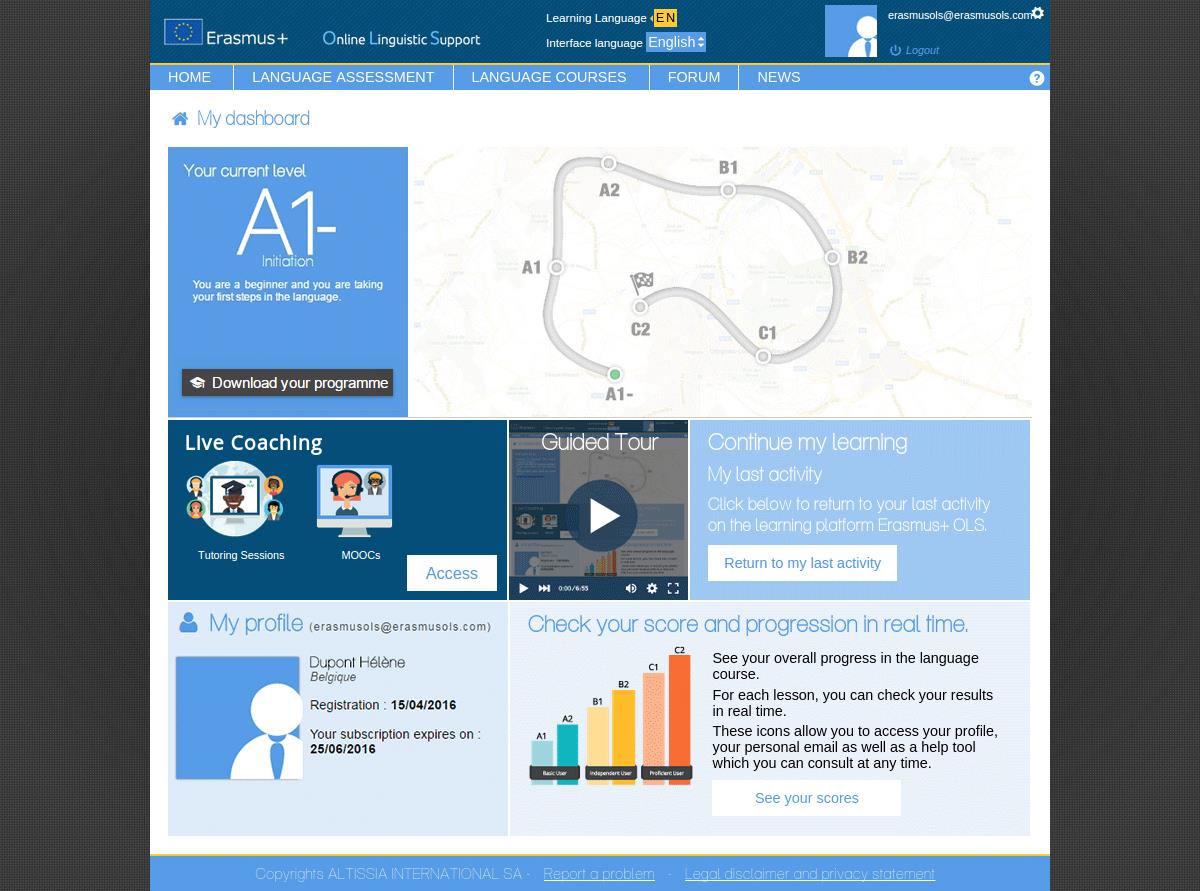Click the Logout link
Viewport: 1200px width, 891px height.
[922, 50]
